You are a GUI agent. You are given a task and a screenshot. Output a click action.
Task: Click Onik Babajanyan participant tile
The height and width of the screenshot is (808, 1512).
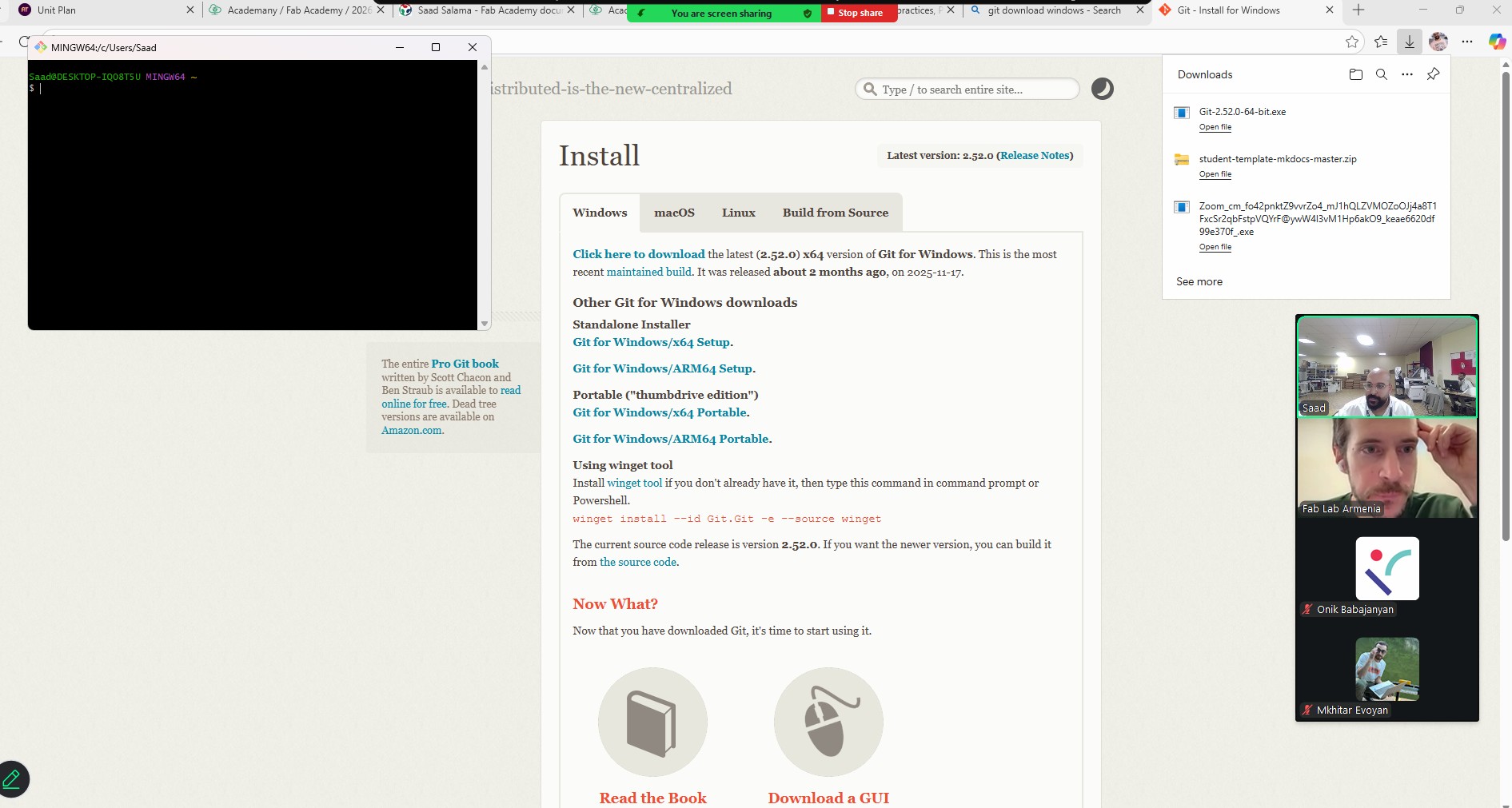click(1387, 568)
